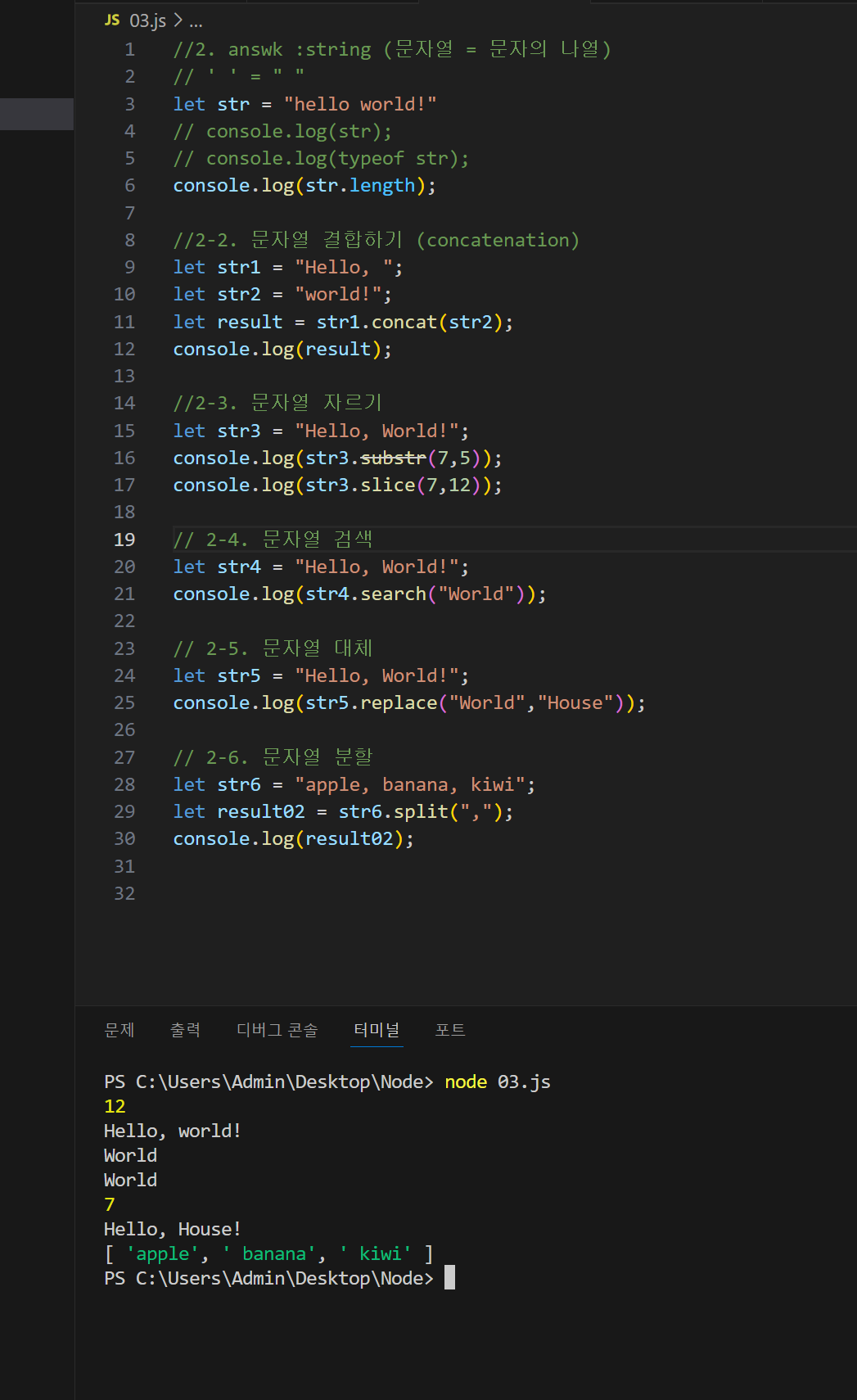Open the 03.js breadcrumb item

point(147,20)
